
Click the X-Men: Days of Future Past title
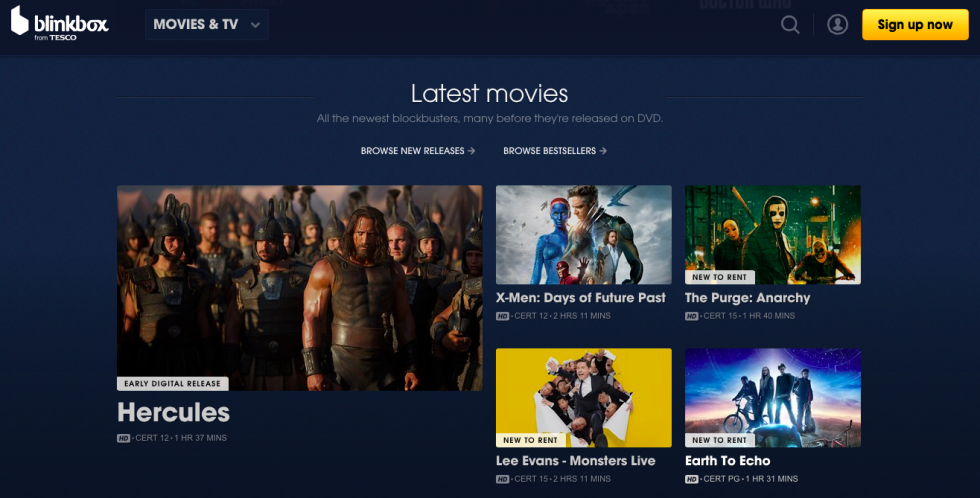click(581, 298)
